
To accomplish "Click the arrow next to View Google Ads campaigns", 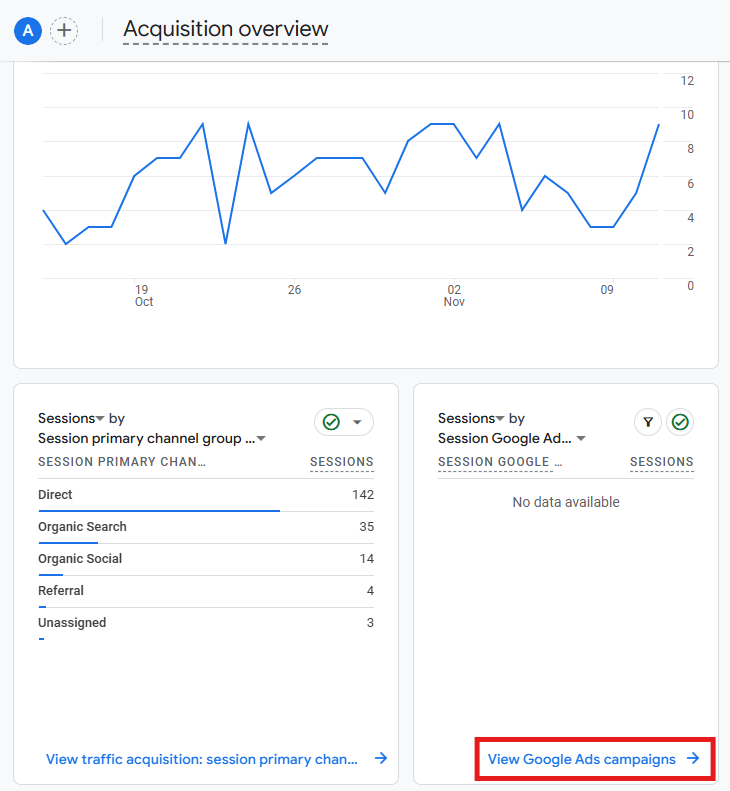I will click(x=694, y=758).
